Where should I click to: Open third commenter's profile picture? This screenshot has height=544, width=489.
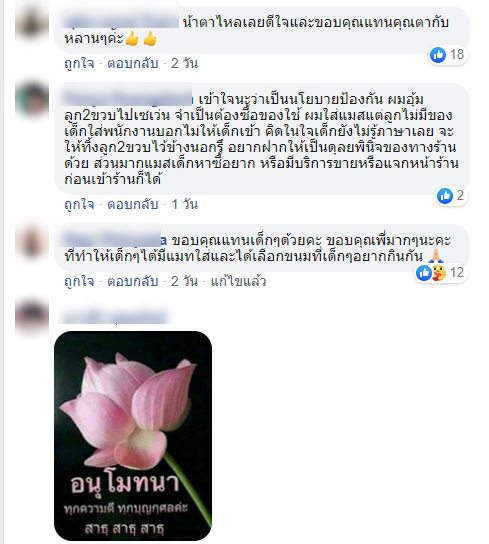[x=32, y=241]
